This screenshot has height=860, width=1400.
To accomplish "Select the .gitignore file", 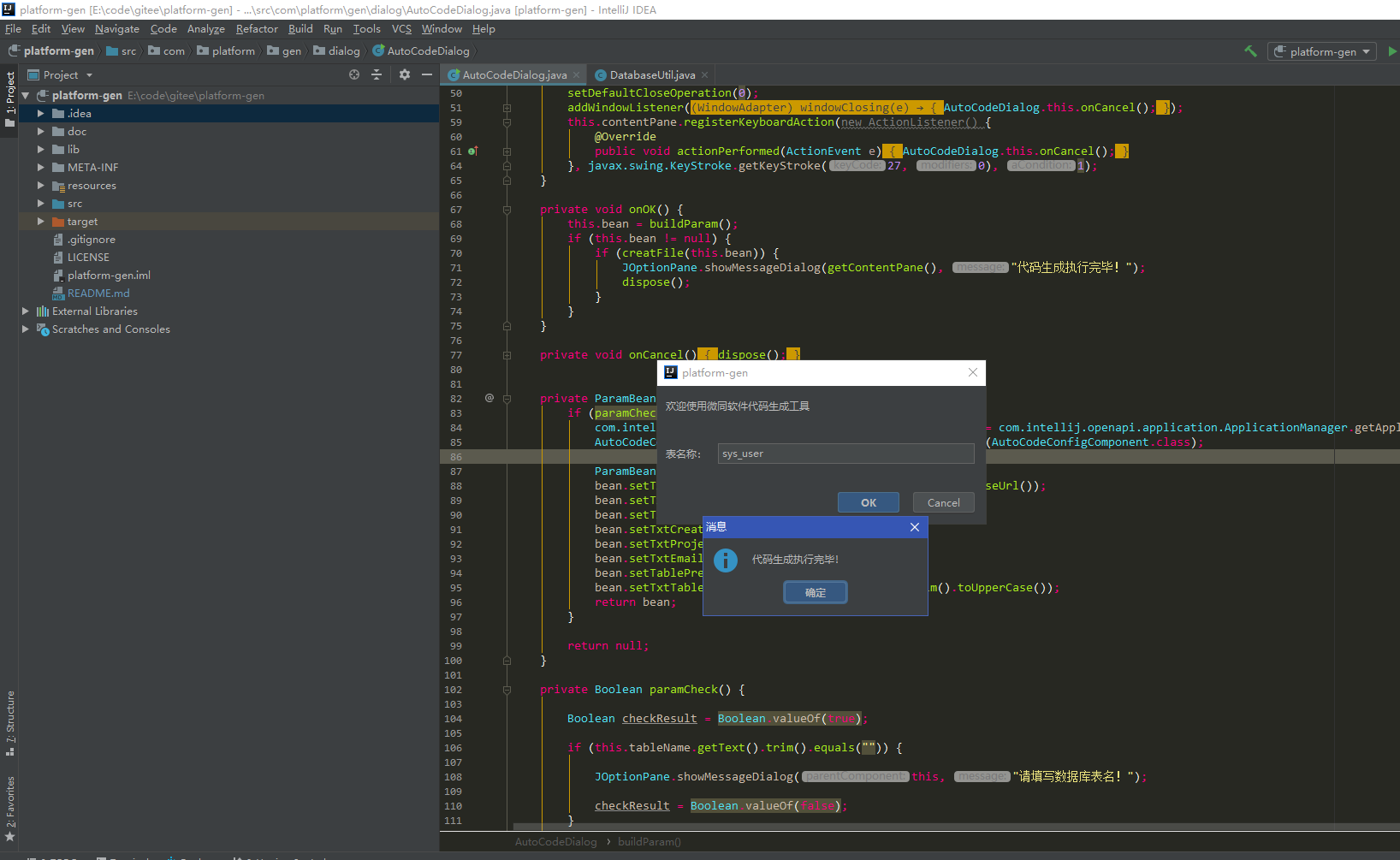I will point(91,240).
